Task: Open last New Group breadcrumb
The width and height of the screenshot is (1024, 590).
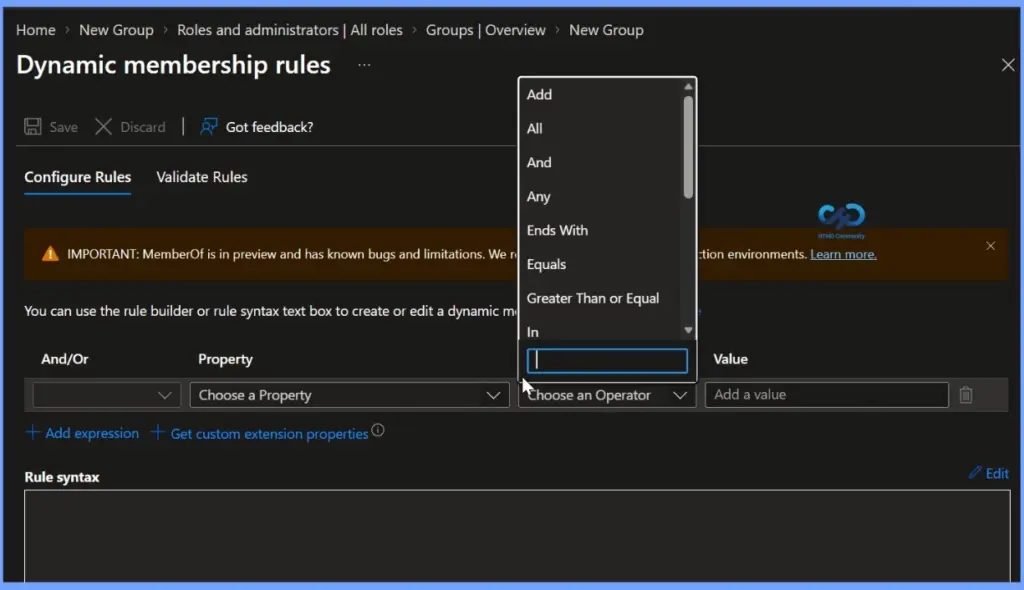Action: coord(606,30)
